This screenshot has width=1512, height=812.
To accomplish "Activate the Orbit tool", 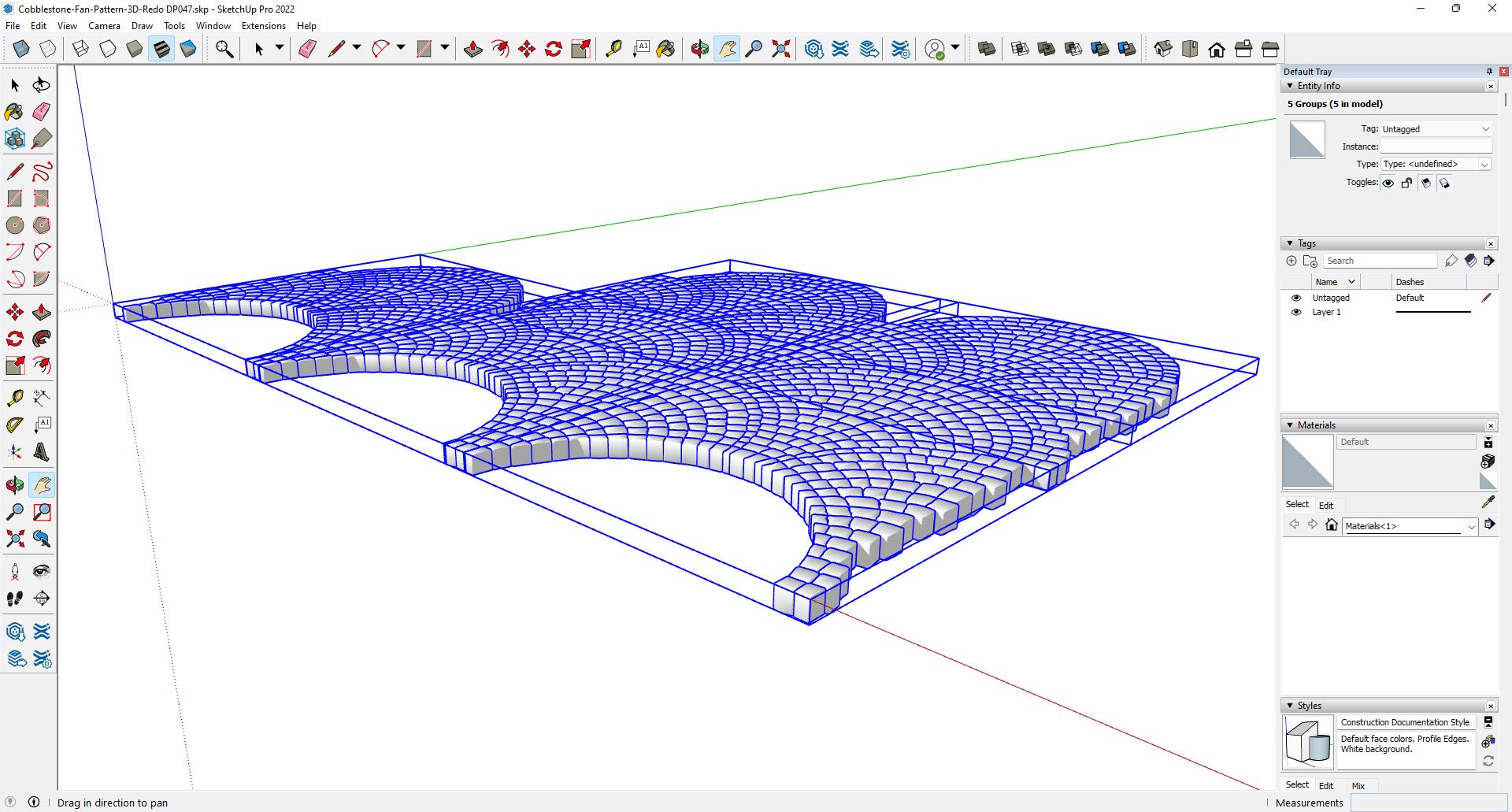I will 699,48.
